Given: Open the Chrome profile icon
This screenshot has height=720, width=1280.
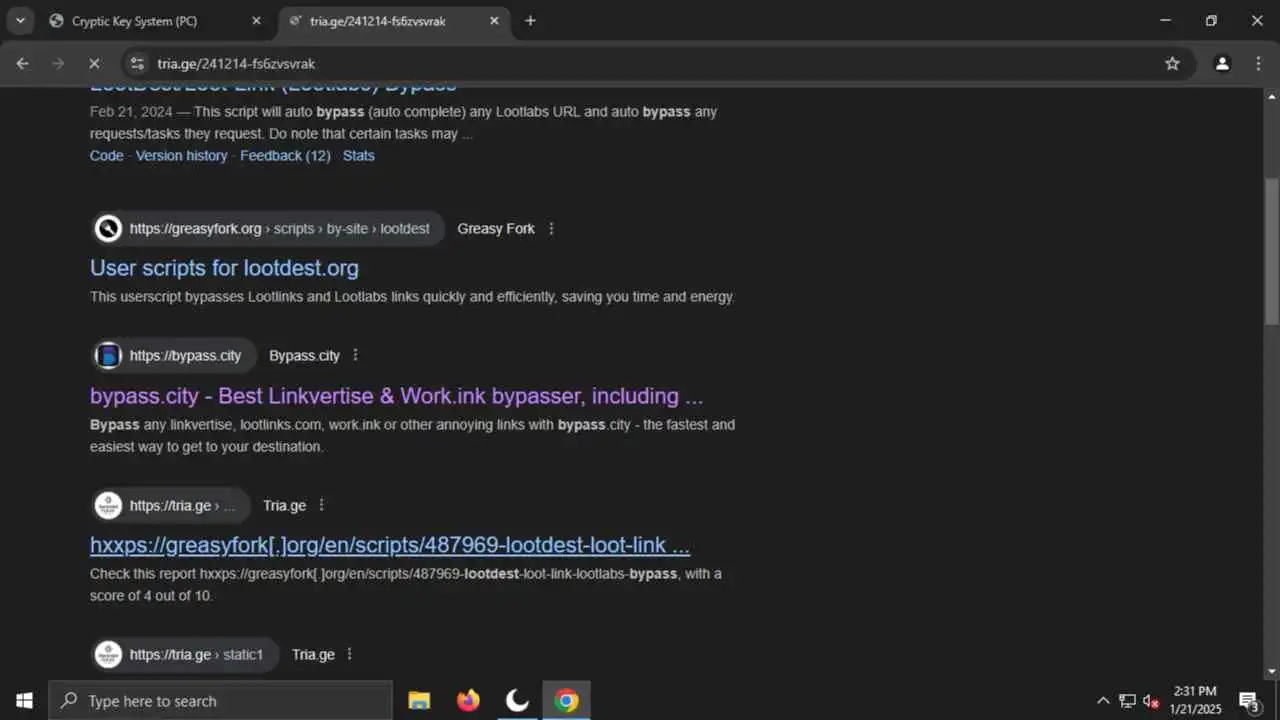Looking at the screenshot, I should point(1222,63).
